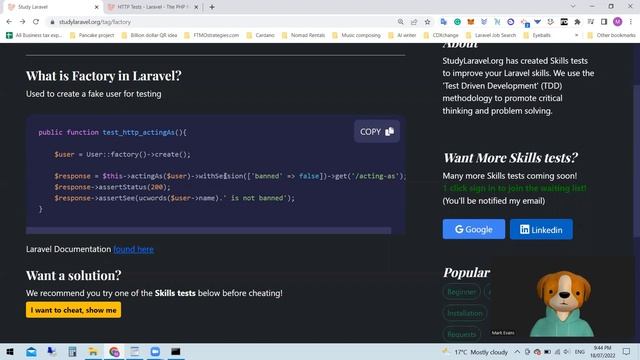Show more bookmarks with the overflow arrow
640x360 pixels.
[576, 35]
